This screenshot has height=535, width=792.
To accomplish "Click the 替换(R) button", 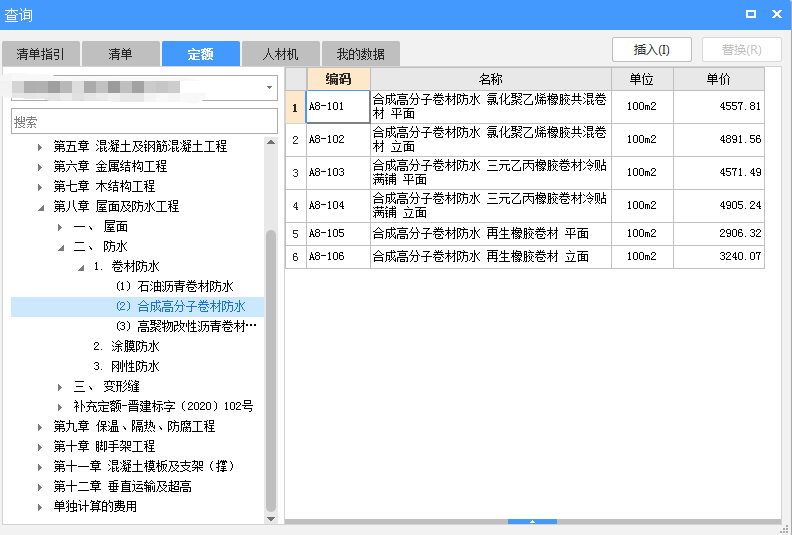I will (741, 50).
